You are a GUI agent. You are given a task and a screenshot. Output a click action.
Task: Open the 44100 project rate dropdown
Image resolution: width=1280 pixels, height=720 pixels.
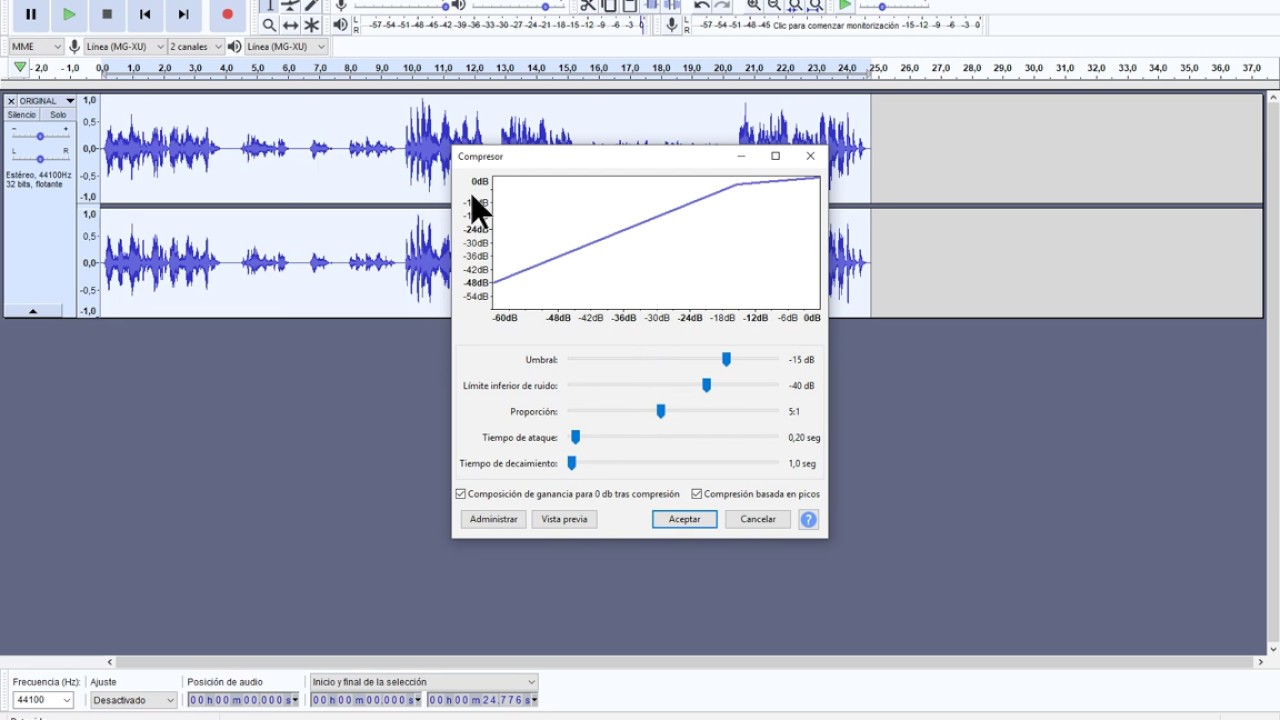(43, 700)
